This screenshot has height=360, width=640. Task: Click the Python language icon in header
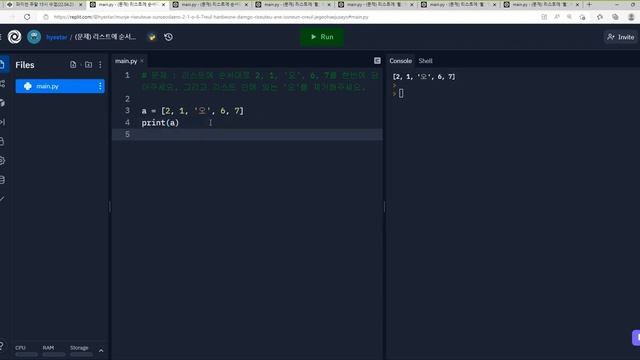click(152, 37)
